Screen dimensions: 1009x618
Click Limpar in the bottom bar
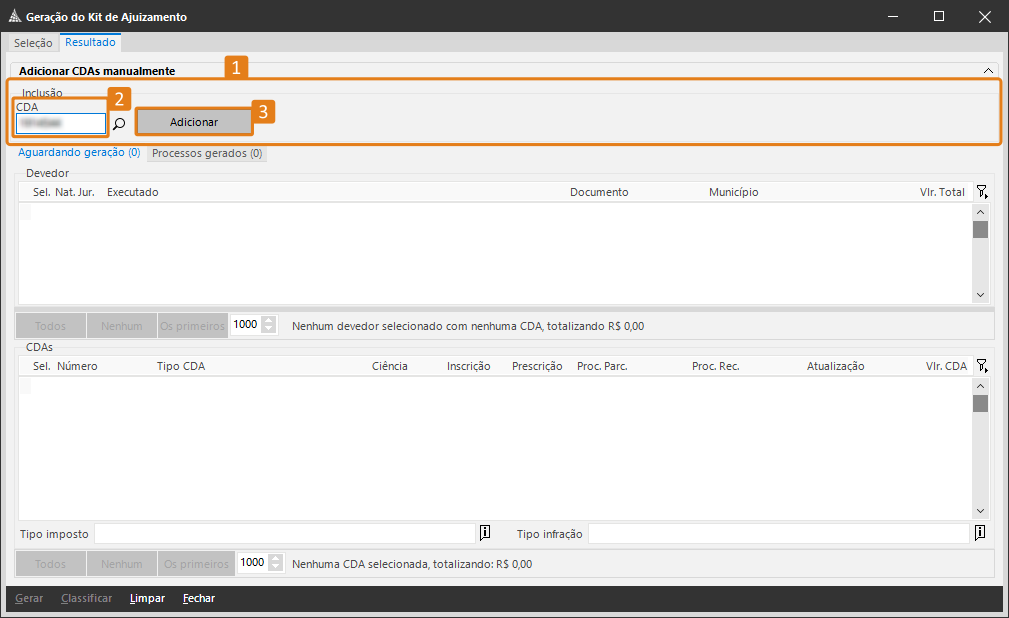[x=147, y=599]
